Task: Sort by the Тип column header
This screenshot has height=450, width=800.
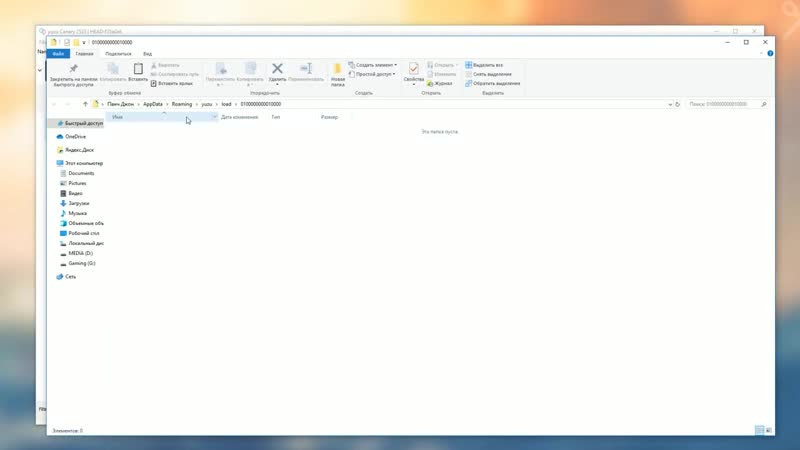Action: [x=276, y=117]
